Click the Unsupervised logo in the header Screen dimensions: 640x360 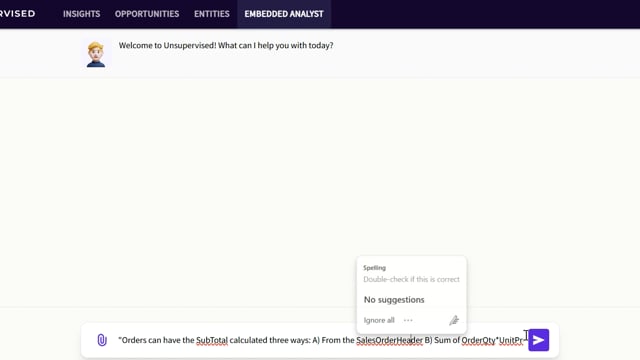[x=18, y=13]
